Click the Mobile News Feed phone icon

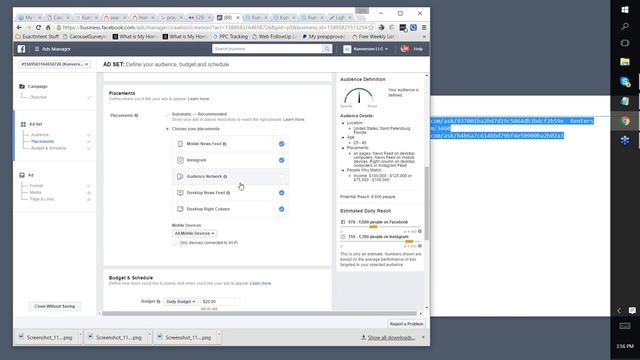180,144
